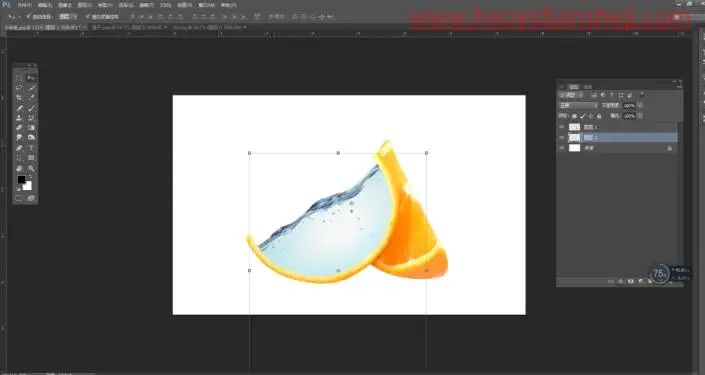This screenshot has width=705, height=375.
Task: Select the Zoom tool in toolbox
Action: (31, 169)
